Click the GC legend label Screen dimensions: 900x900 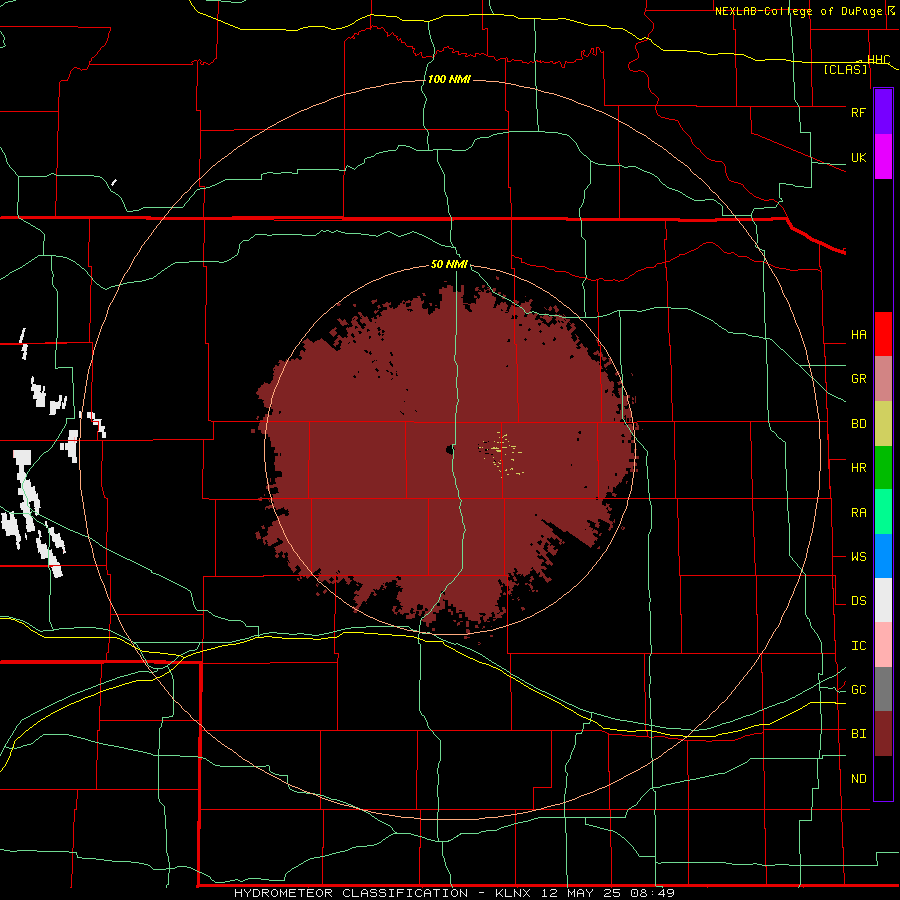(858, 690)
